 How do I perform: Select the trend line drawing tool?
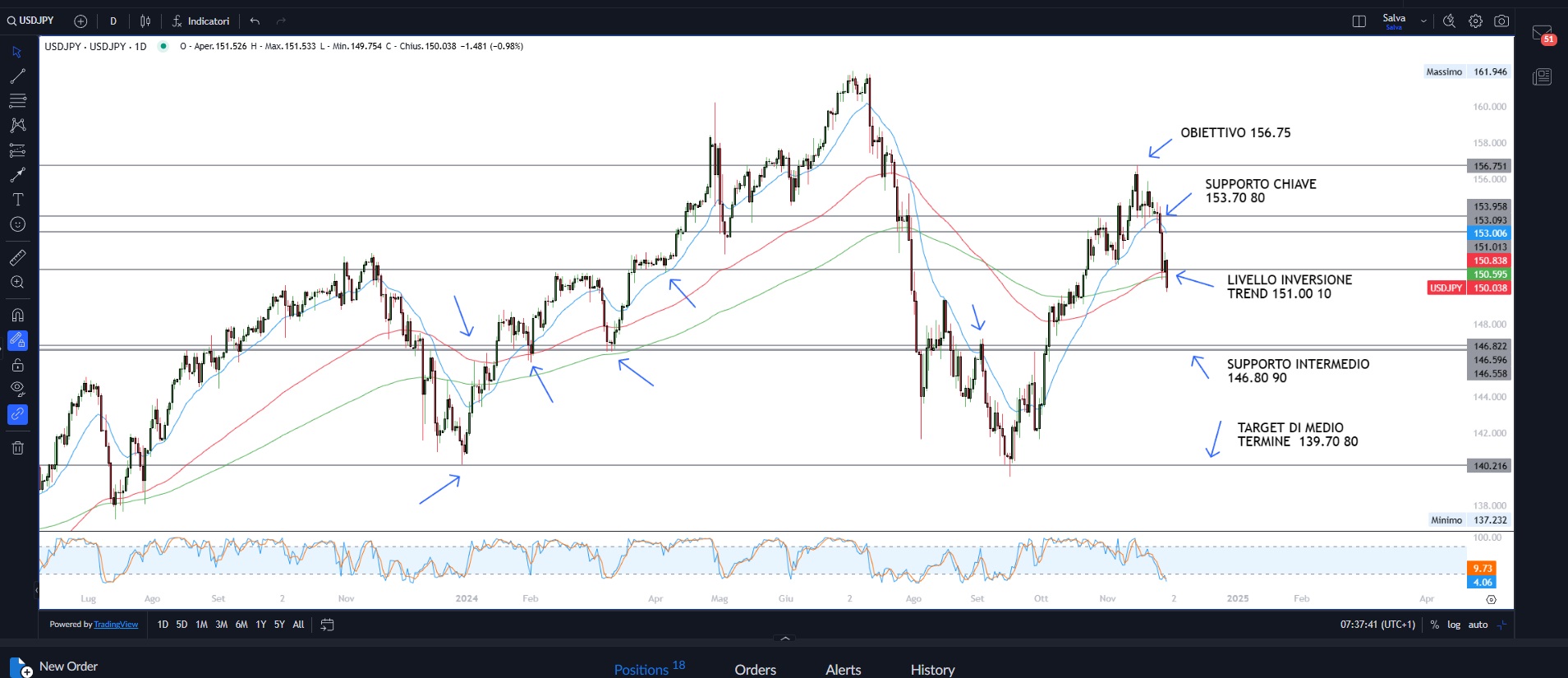17,76
